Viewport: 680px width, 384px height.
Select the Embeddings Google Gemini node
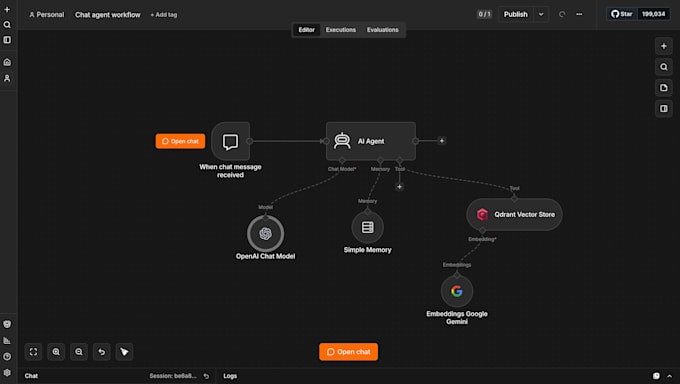point(457,291)
